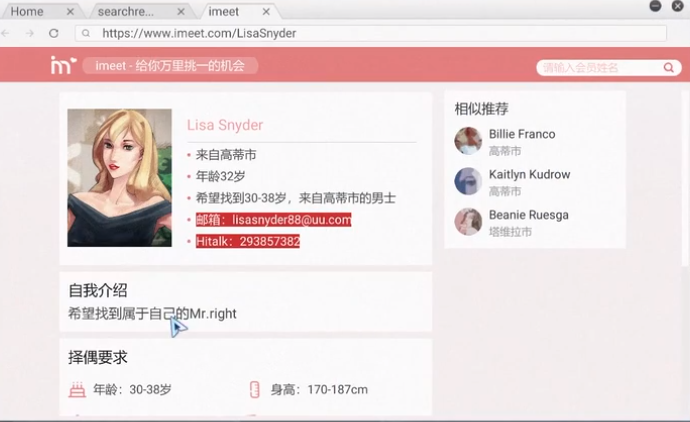
Task: Open Lisa Snyder's profile photo
Action: pos(119,178)
